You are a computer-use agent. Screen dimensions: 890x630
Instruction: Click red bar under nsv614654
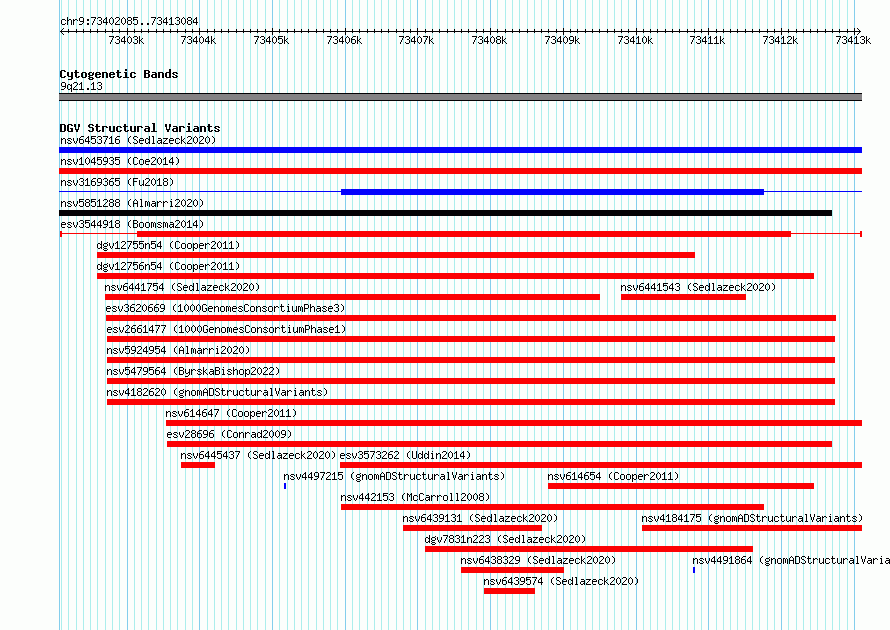click(x=681, y=486)
